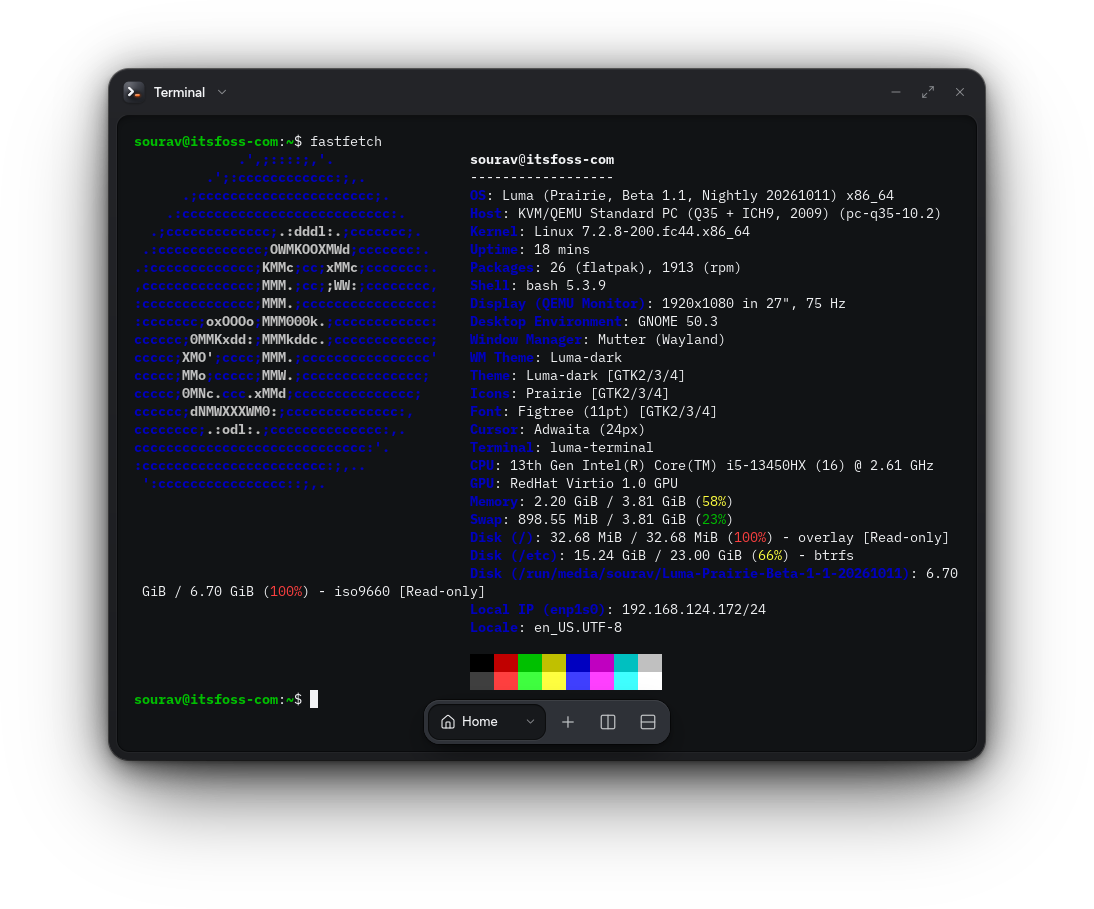Click the swap '23%' percentage
The width and height of the screenshot is (1094, 909).
click(x=714, y=520)
